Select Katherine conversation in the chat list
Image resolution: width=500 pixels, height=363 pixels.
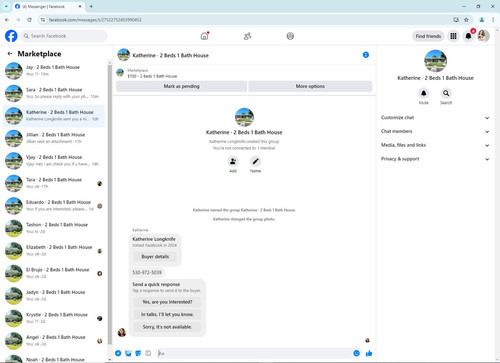pos(54,116)
